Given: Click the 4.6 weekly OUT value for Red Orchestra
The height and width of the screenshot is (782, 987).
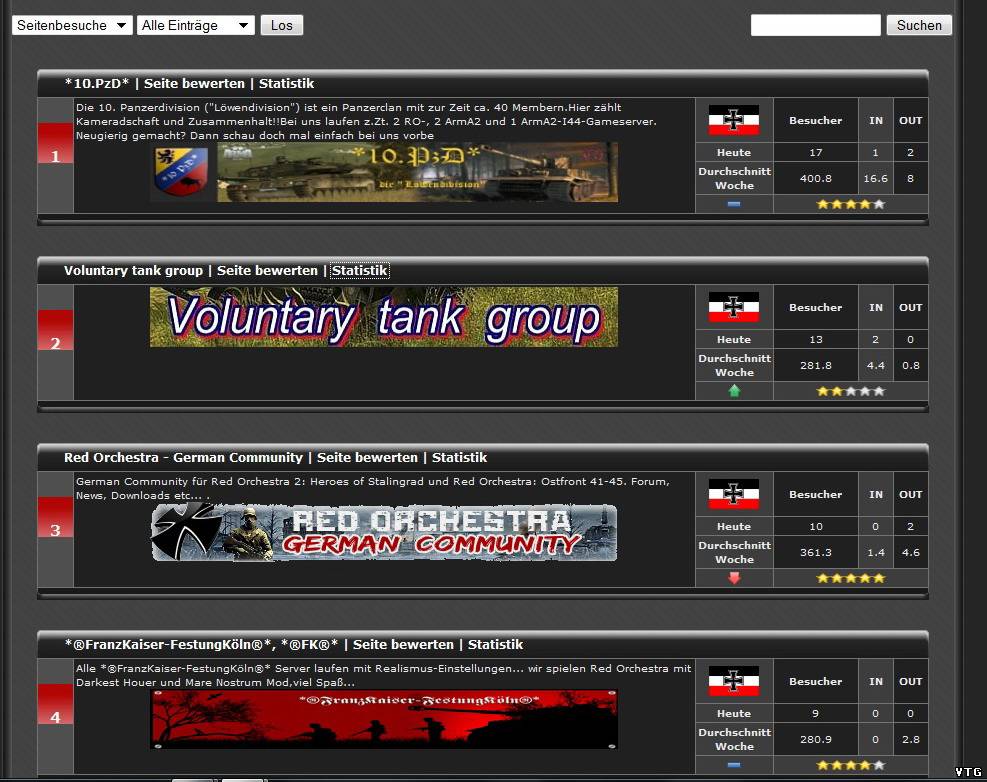Looking at the screenshot, I should (x=911, y=552).
